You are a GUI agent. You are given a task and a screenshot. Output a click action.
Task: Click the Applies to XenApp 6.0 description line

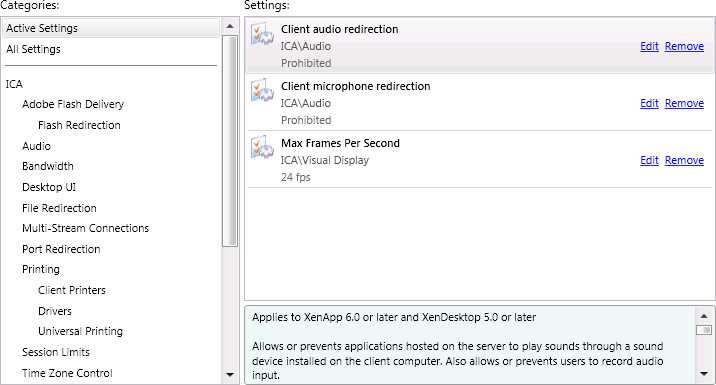(394, 317)
